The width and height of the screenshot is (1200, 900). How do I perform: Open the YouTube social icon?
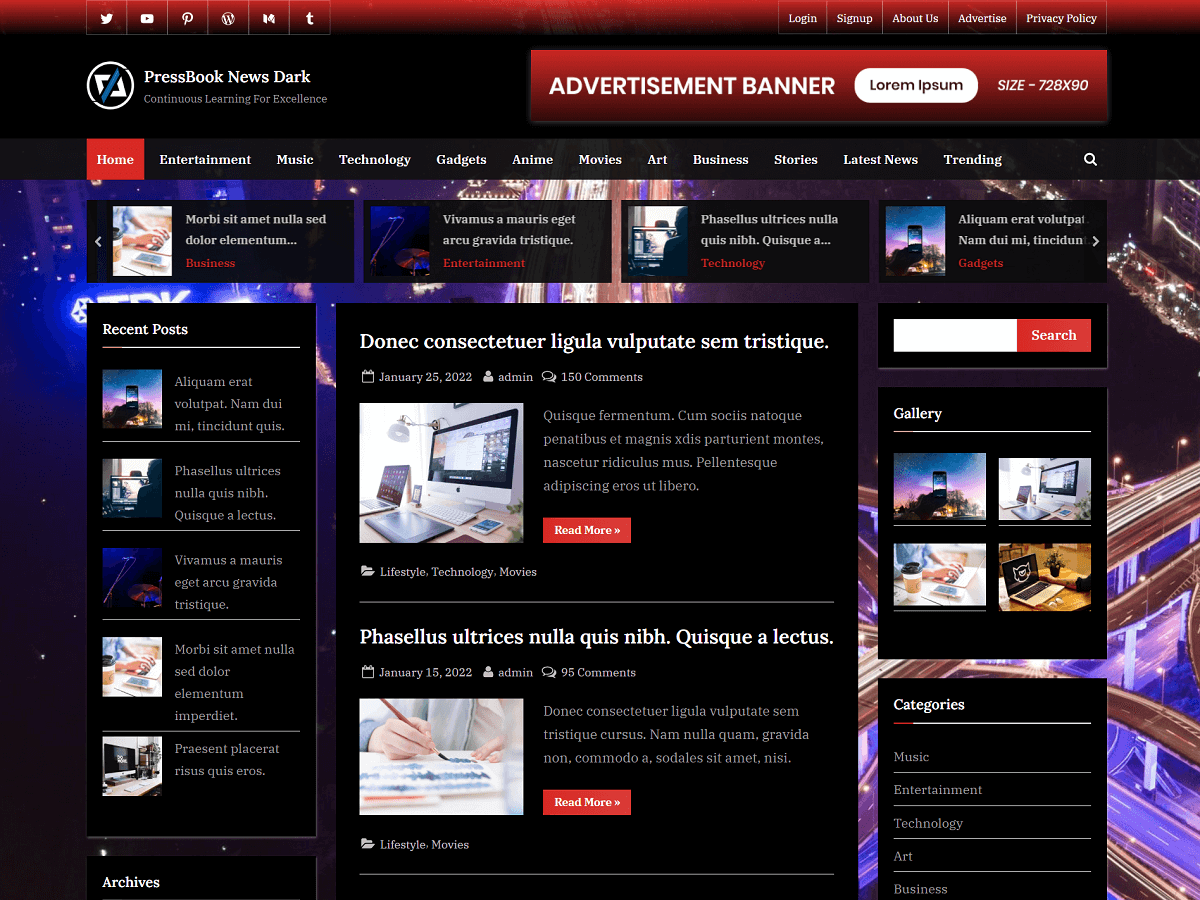(x=147, y=17)
